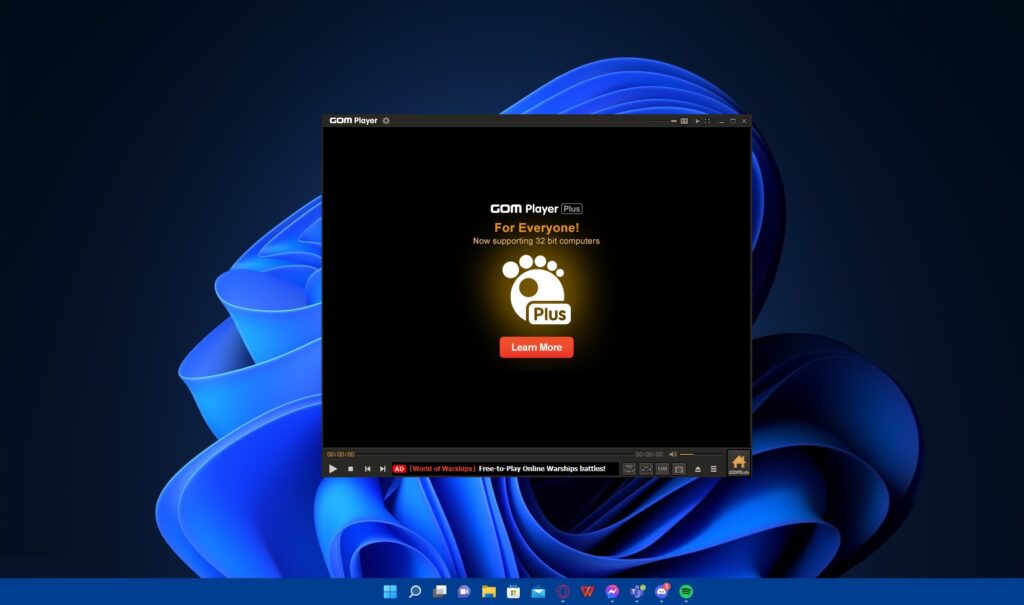Maximize the GOM Player window
Viewport: 1024px width, 605px height.
pyautogui.click(x=733, y=121)
